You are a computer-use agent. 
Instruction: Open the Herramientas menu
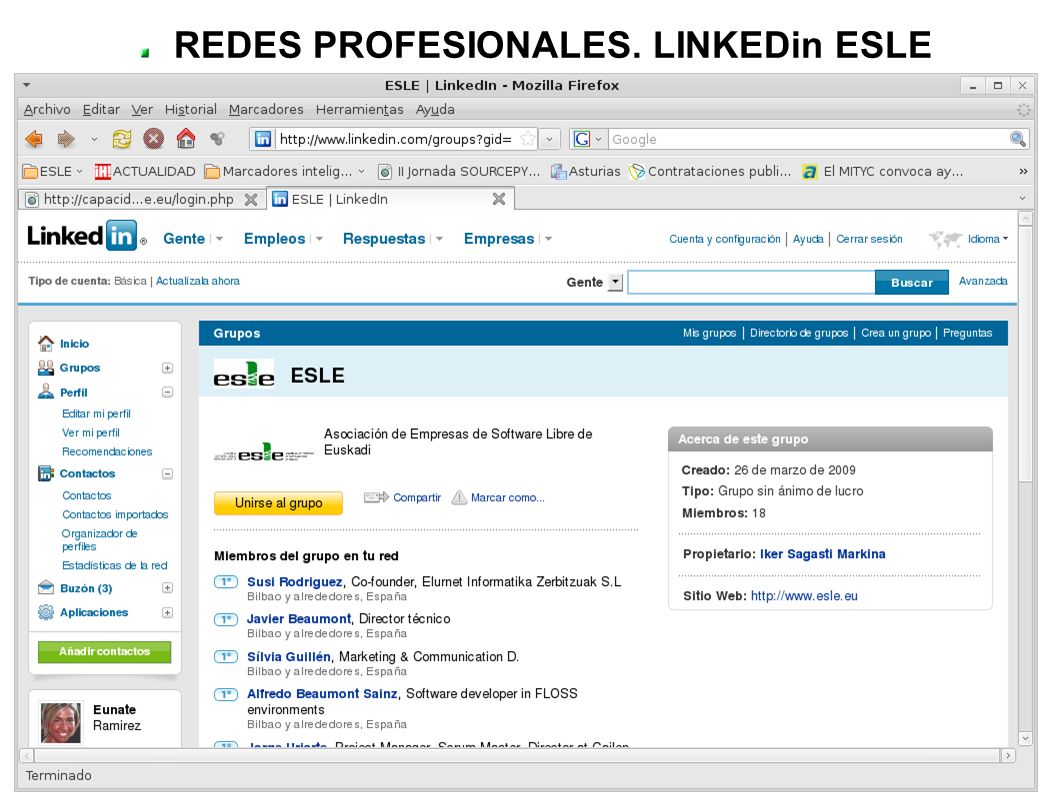pyautogui.click(x=360, y=109)
